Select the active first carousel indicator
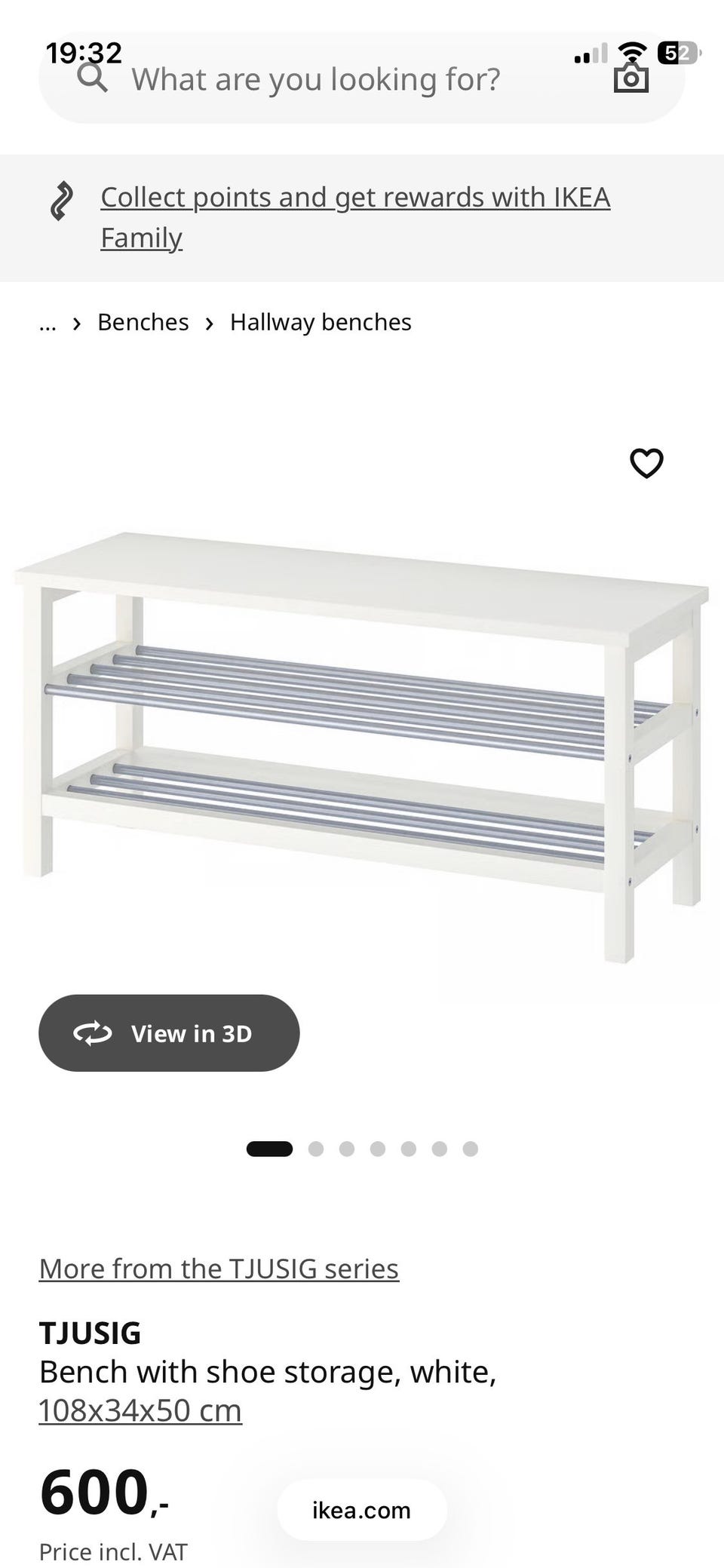Screen dimensions: 724x1568 coord(269,1149)
